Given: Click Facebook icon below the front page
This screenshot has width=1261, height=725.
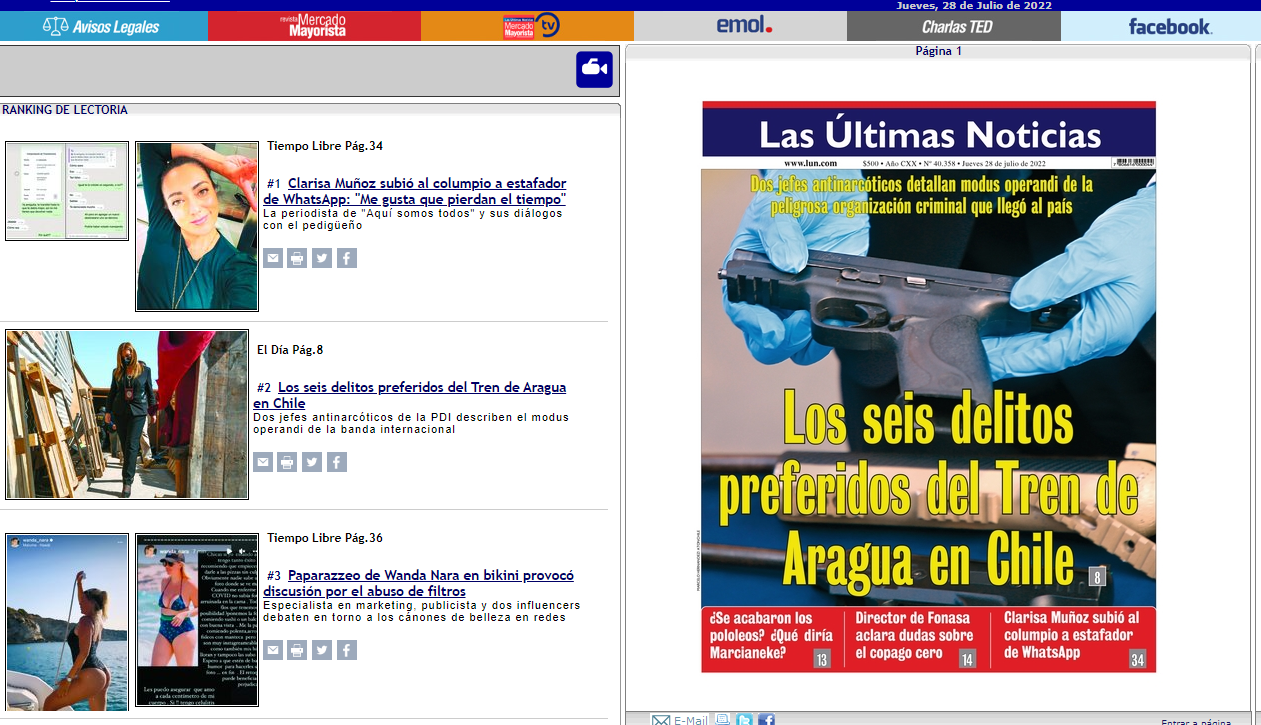Looking at the screenshot, I should 766,720.
